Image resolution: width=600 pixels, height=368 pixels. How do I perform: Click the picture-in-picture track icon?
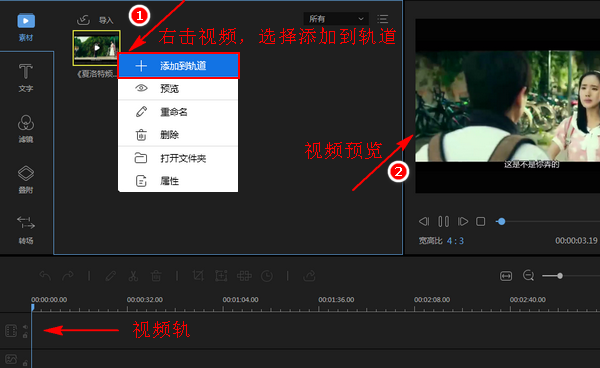coord(11,359)
